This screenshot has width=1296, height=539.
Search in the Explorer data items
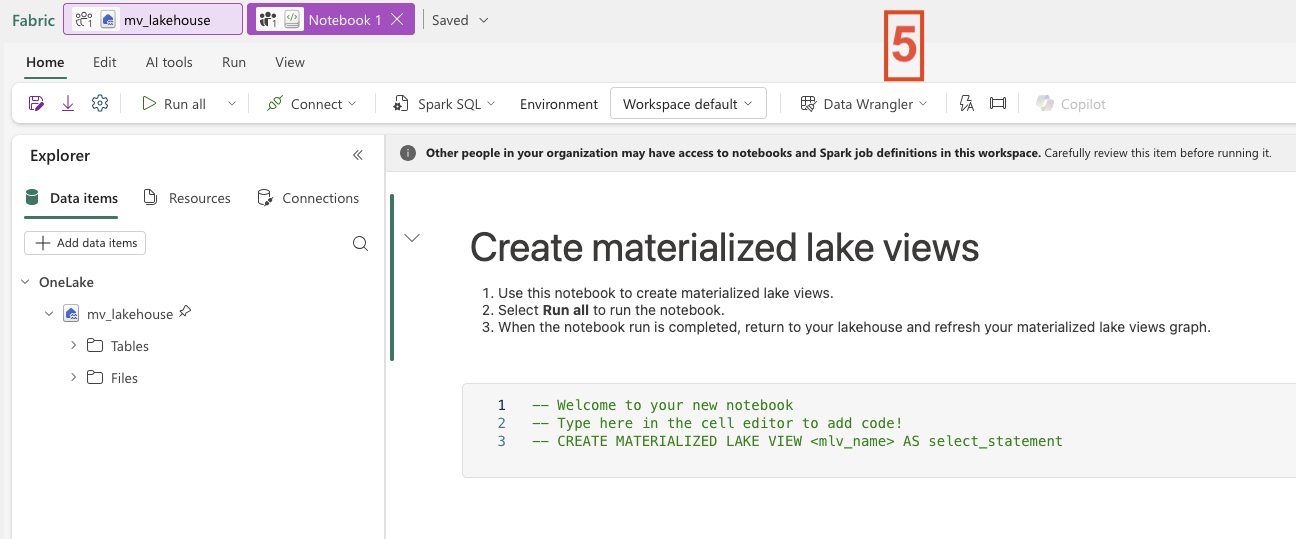click(x=360, y=243)
